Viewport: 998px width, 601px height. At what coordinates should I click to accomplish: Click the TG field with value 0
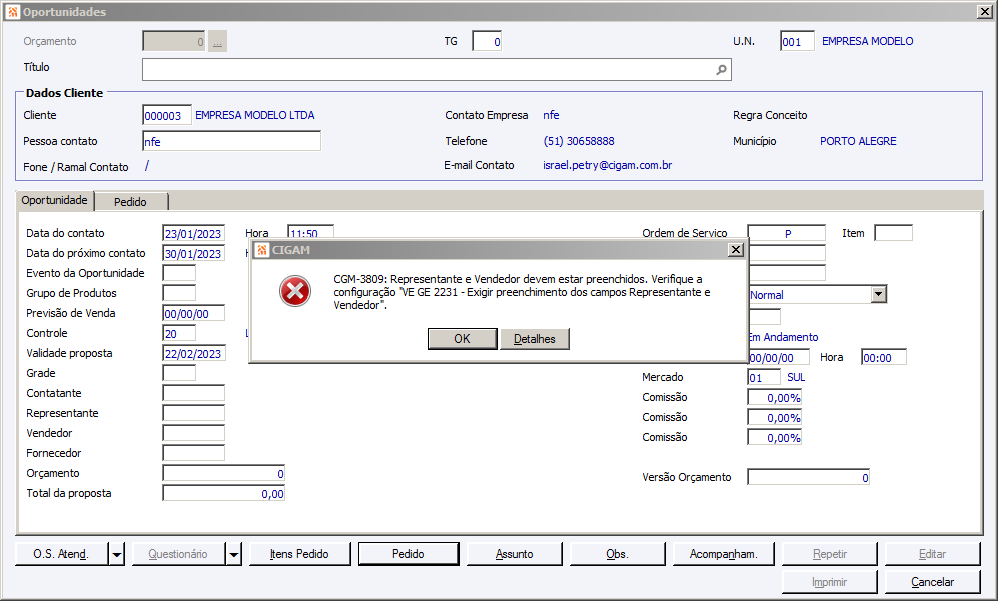coord(487,41)
